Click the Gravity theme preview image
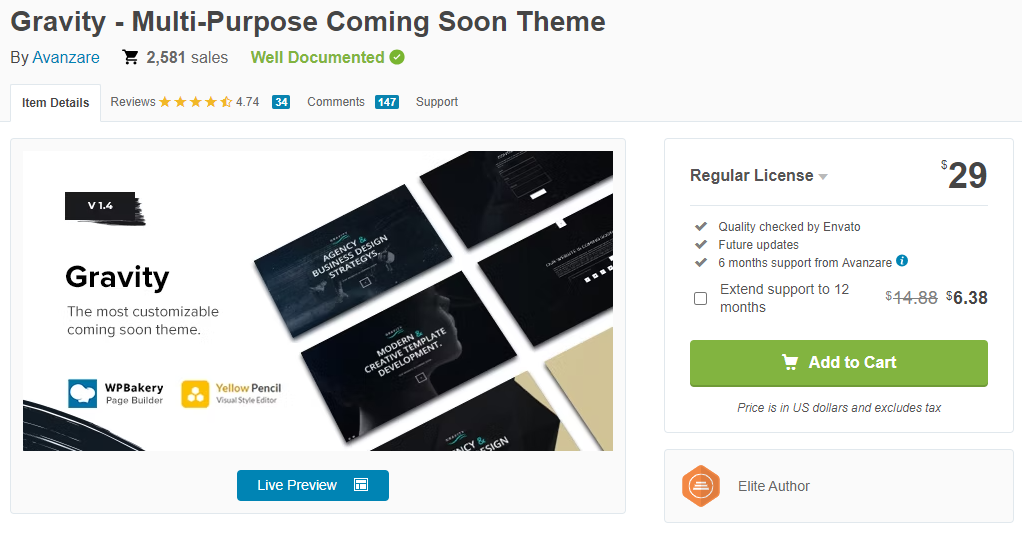This screenshot has width=1022, height=538. click(x=318, y=301)
